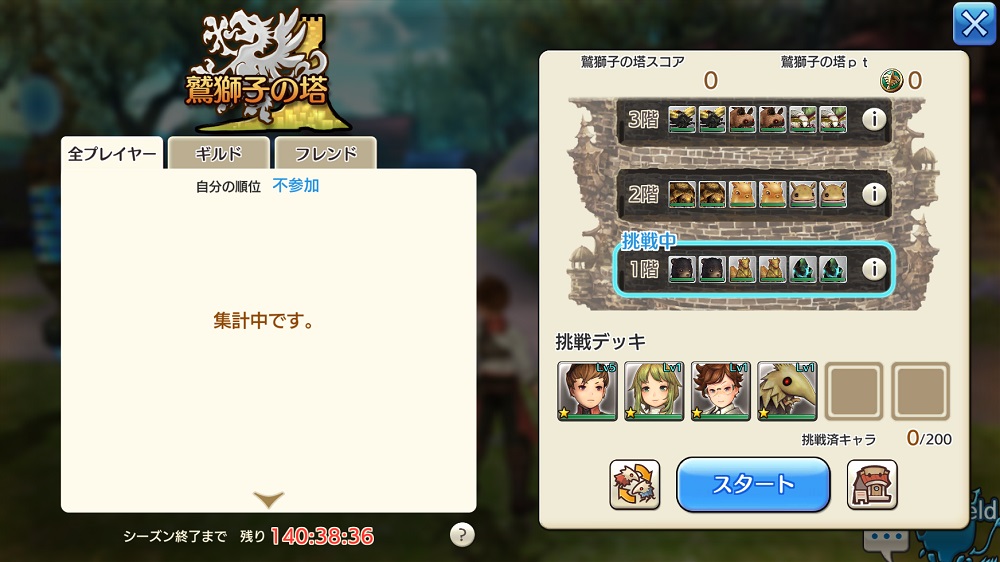Click the question mark help icon
Image resolution: width=1000 pixels, height=562 pixels.
[462, 535]
